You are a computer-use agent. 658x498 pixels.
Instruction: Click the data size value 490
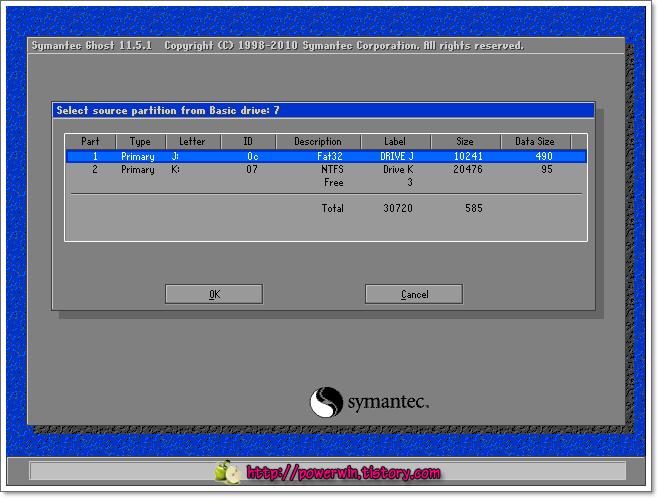(544, 156)
